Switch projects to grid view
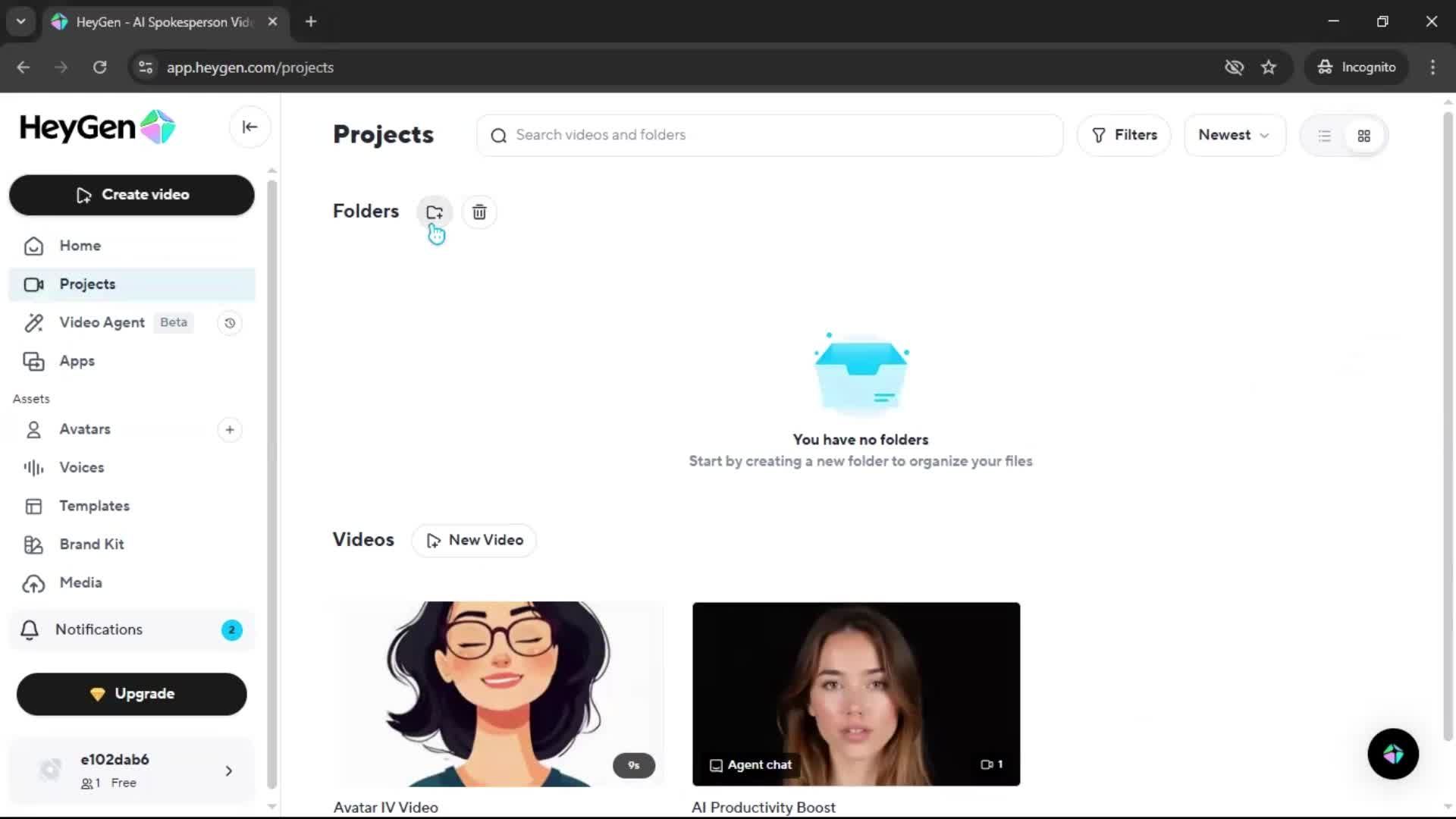This screenshot has width=1456, height=819. (1364, 136)
